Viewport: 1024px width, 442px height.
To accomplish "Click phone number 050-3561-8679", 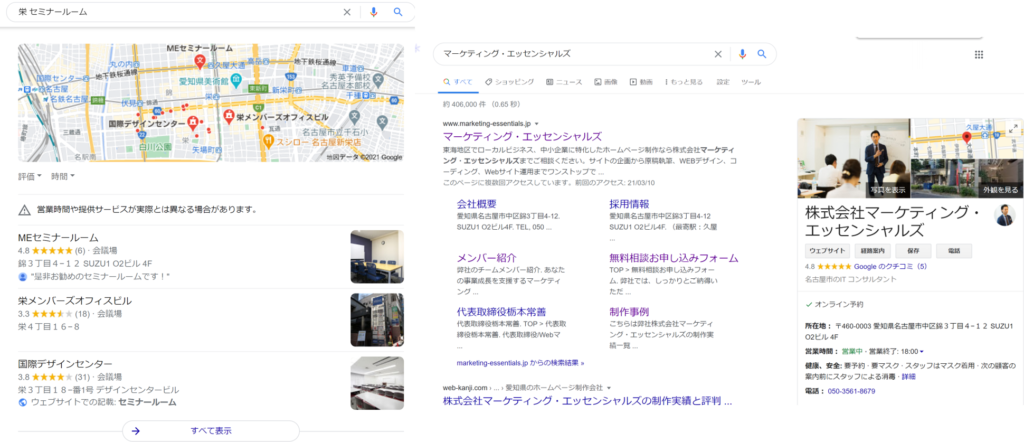I will click(852, 391).
